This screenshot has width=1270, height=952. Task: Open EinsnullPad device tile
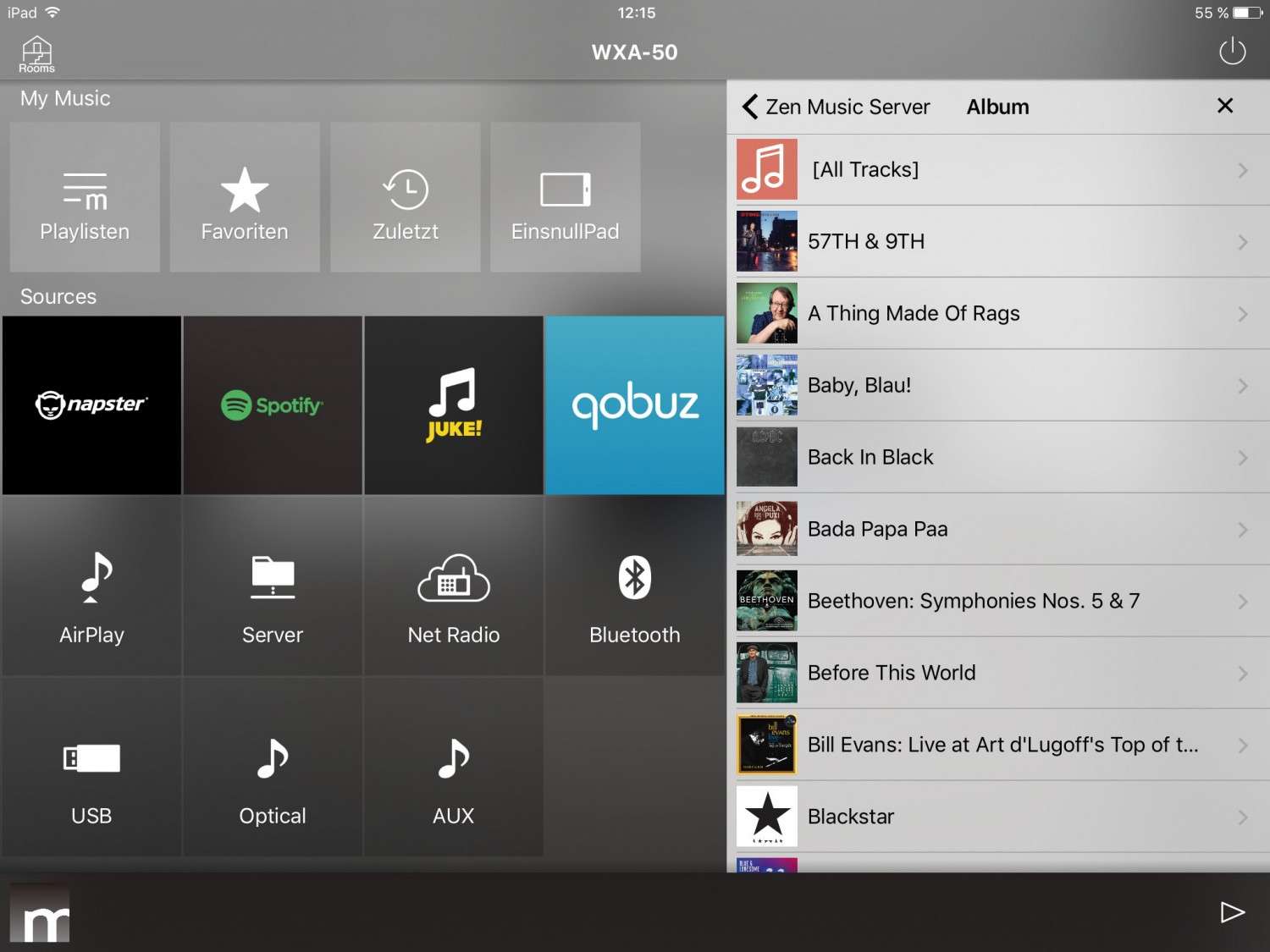tap(566, 197)
